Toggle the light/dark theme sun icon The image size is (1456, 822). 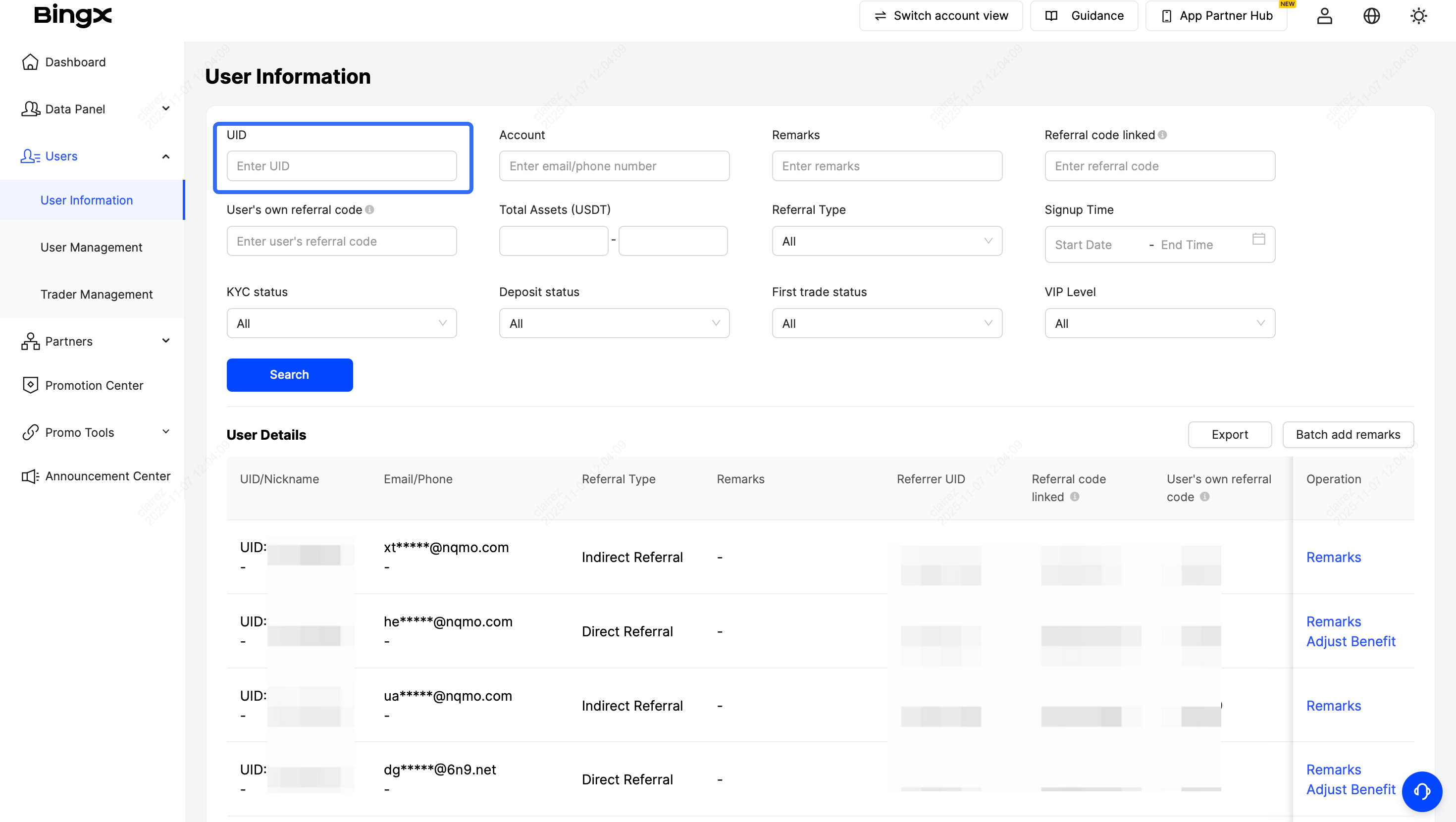(1418, 16)
